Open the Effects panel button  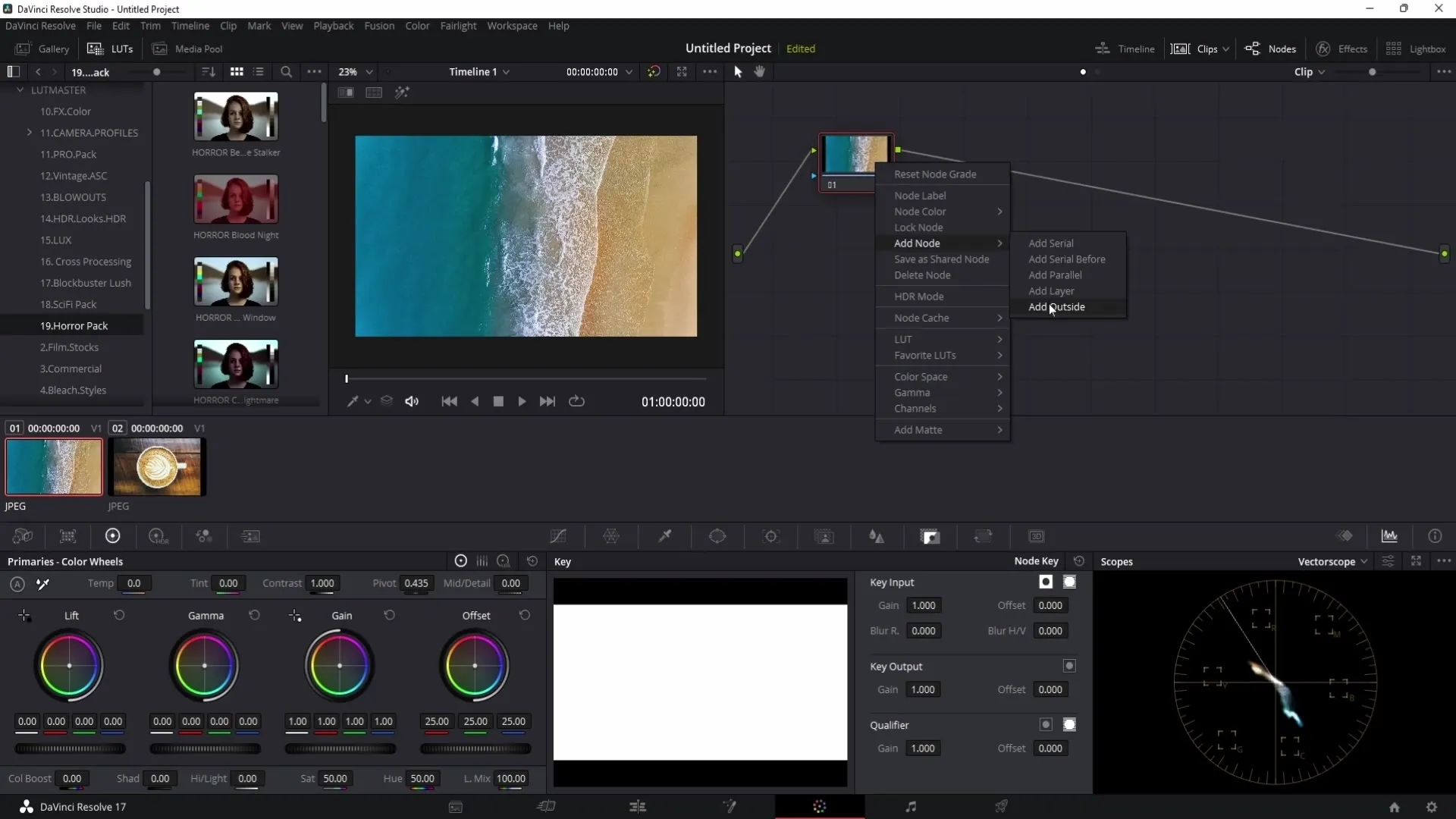tap(1341, 49)
